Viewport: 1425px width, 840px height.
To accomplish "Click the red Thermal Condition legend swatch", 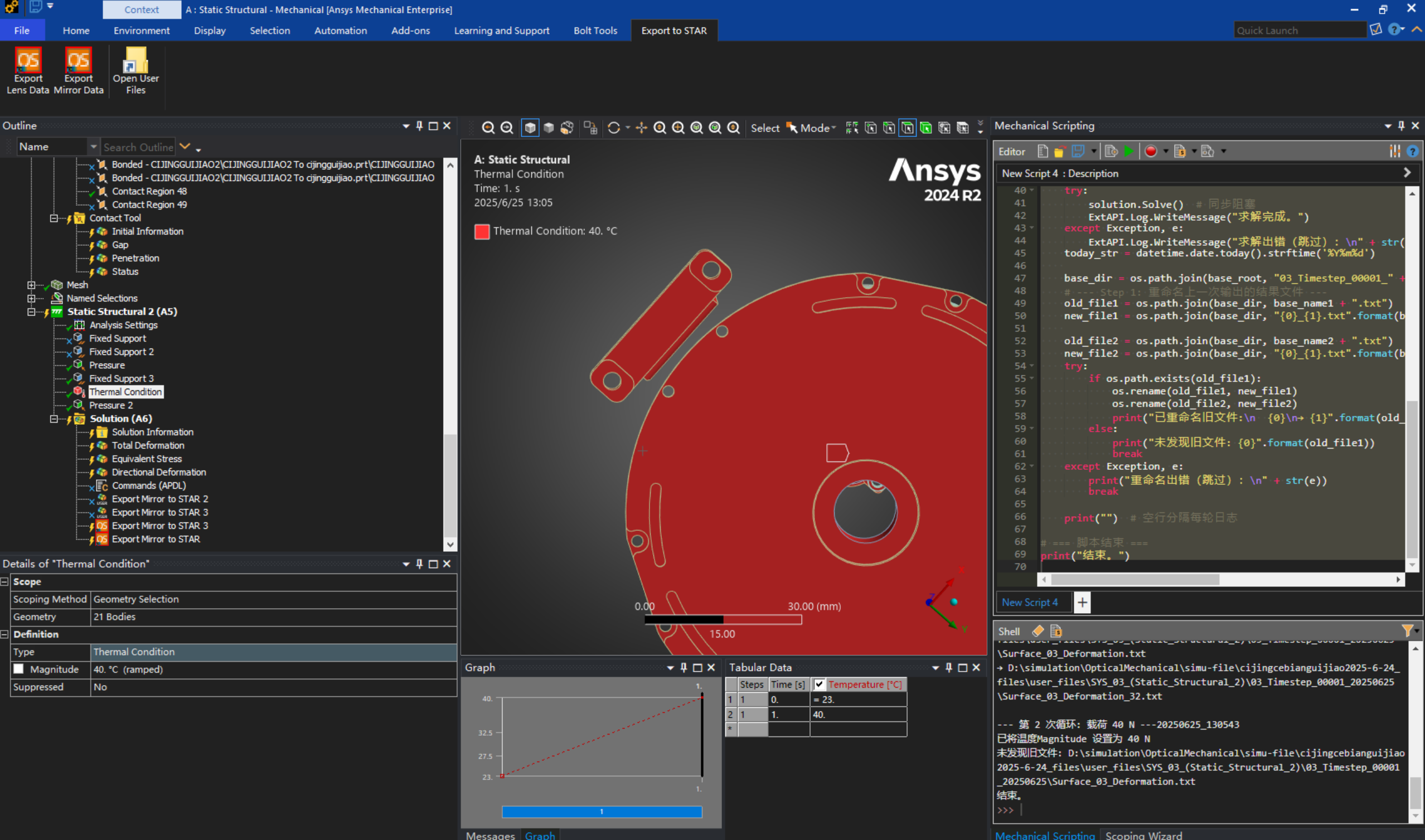I will [482, 231].
